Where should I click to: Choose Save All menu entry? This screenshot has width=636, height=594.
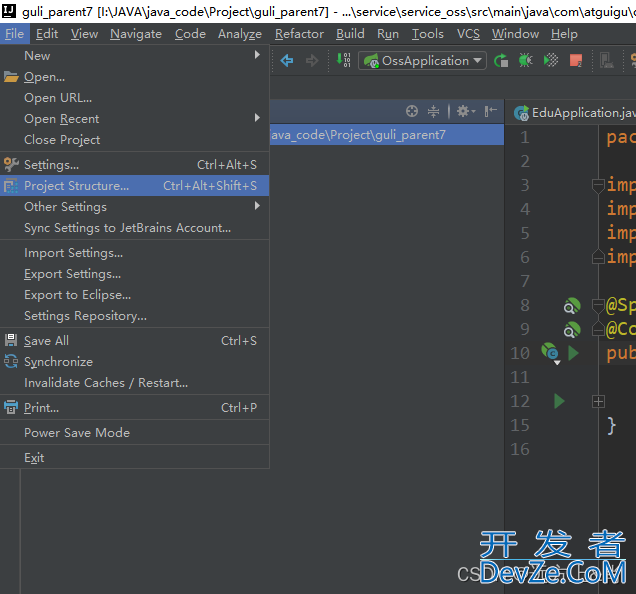click(x=135, y=341)
